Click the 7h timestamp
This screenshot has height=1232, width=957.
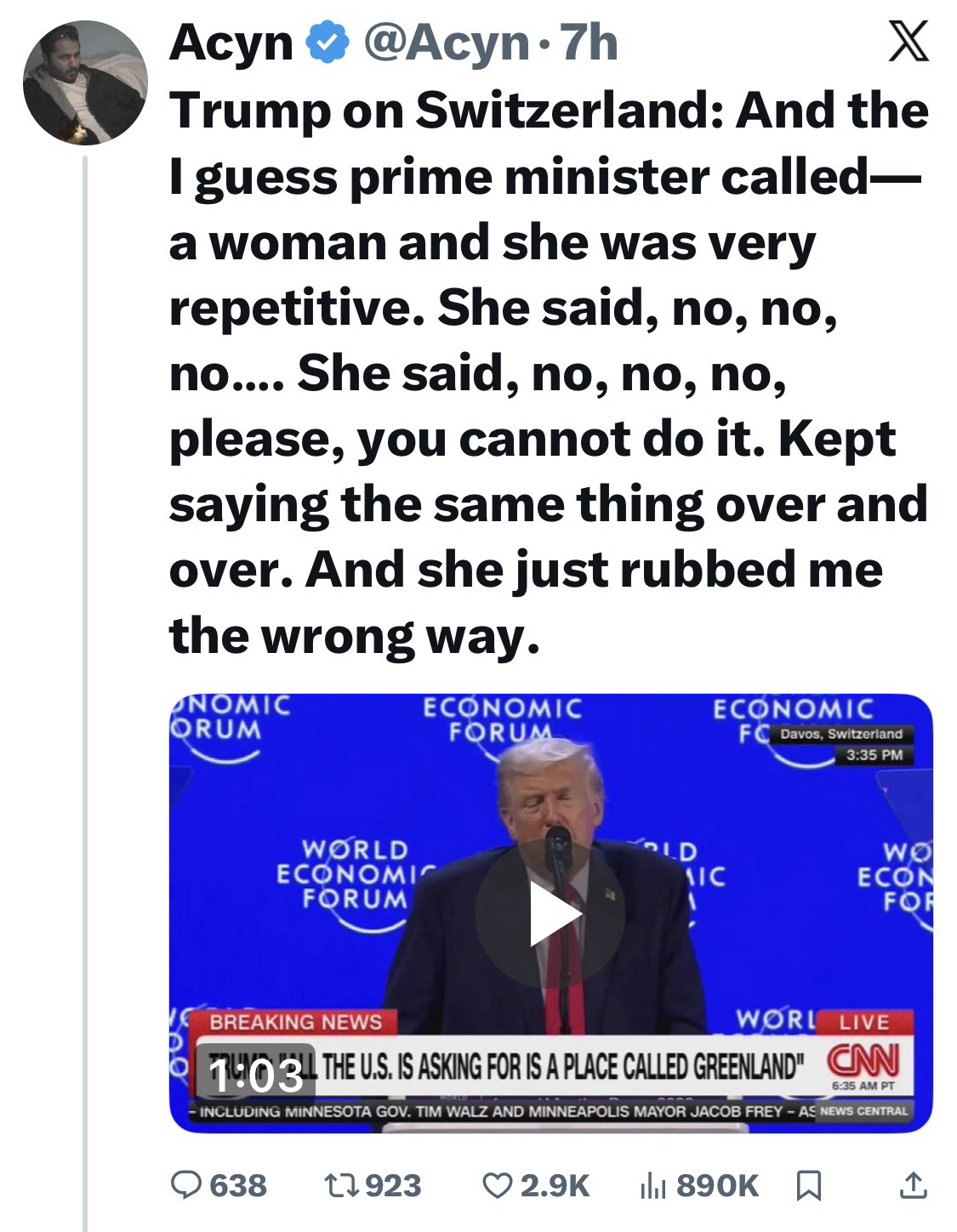pos(590,43)
